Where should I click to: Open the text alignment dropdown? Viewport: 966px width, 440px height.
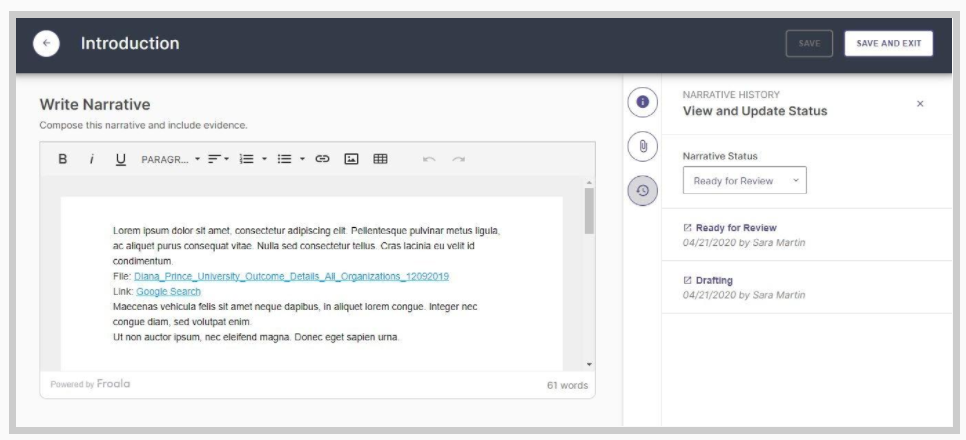click(218, 159)
